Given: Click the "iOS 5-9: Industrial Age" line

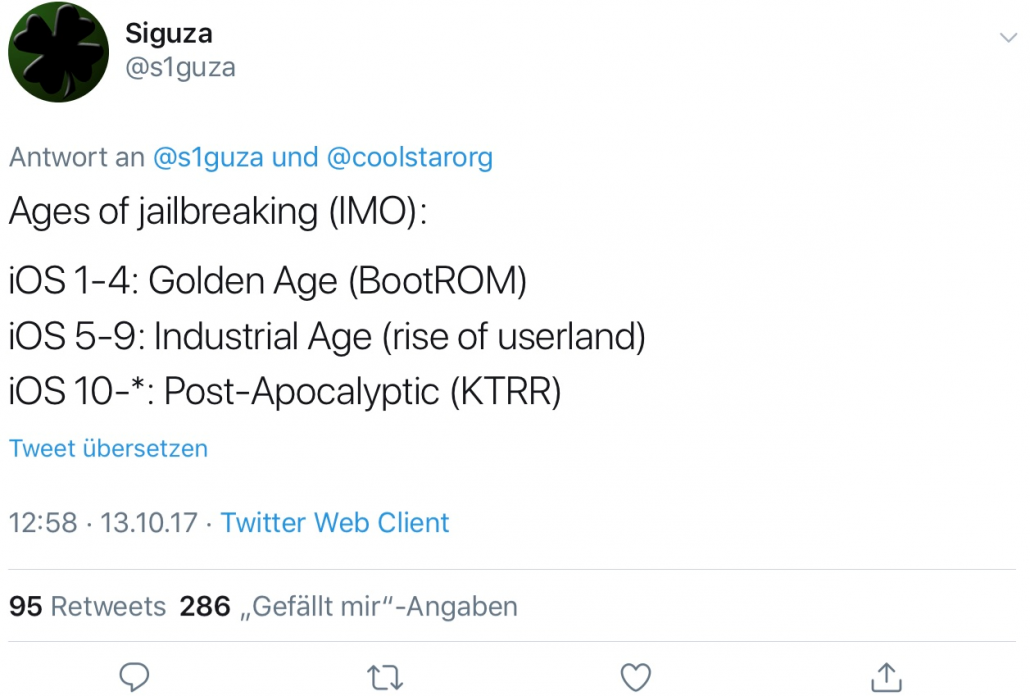Looking at the screenshot, I should [x=327, y=337].
